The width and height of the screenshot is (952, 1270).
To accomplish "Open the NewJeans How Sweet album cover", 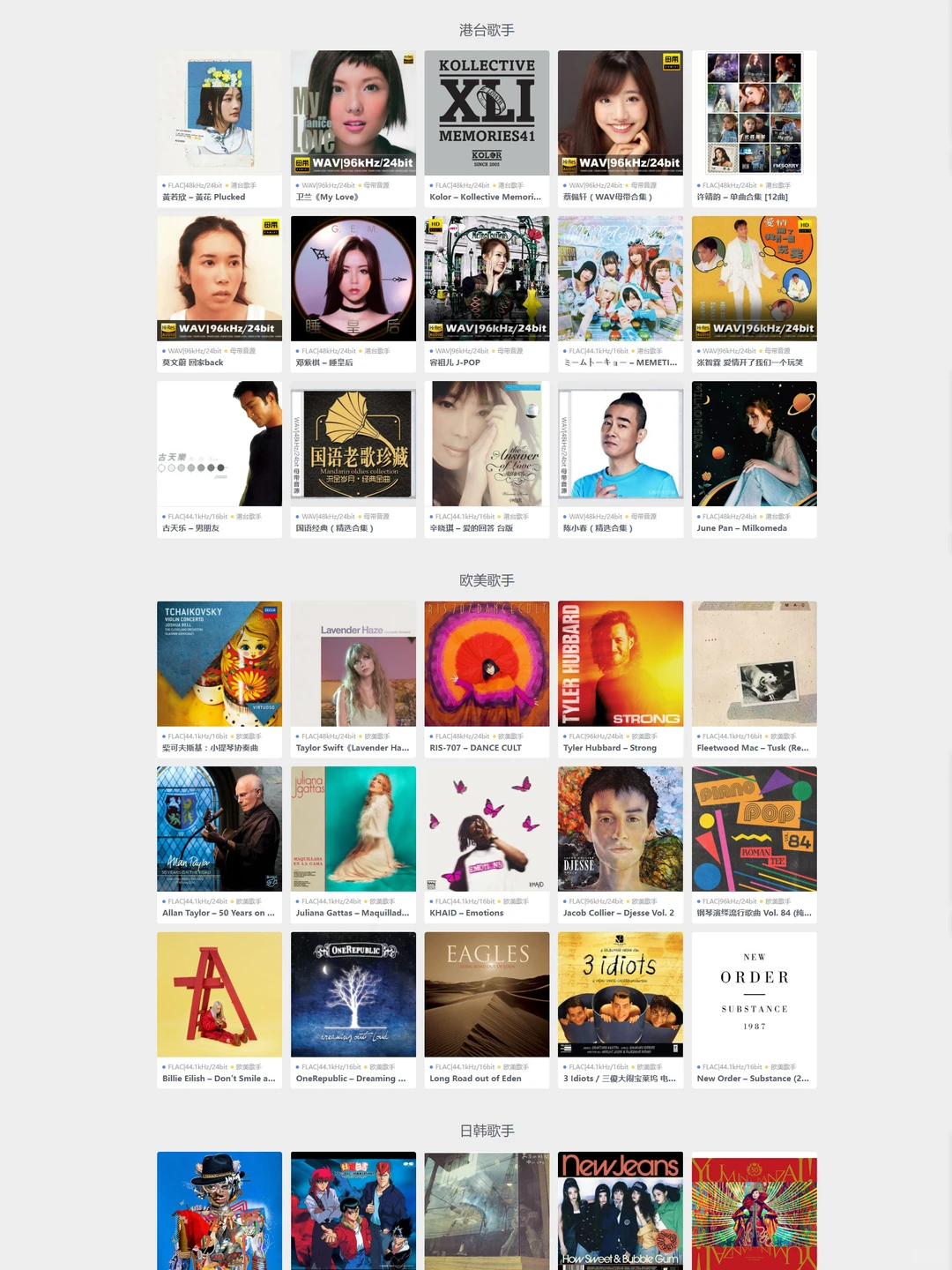I will (621, 1211).
